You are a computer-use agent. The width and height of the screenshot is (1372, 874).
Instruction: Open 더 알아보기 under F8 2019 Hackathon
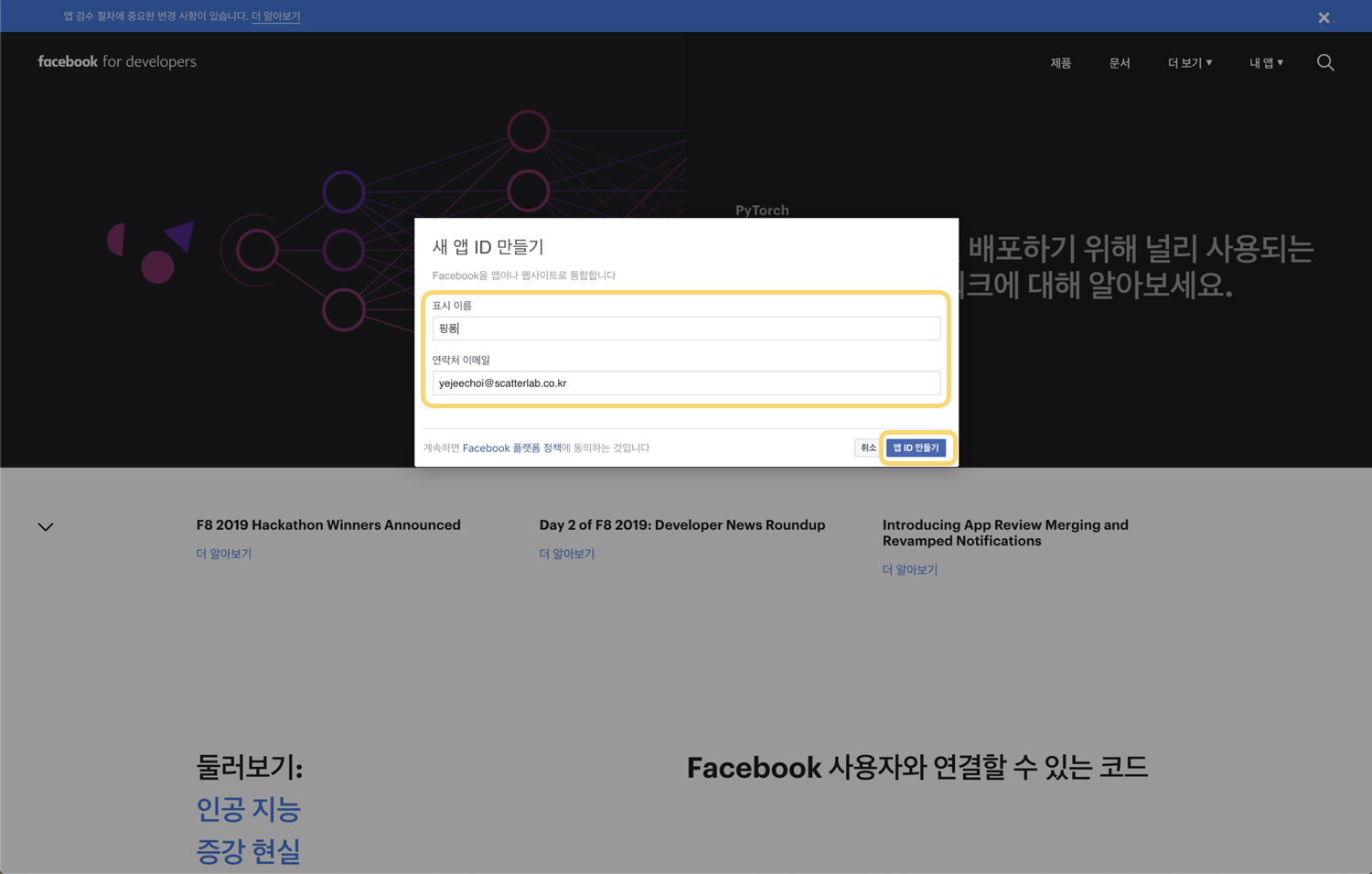coord(224,554)
